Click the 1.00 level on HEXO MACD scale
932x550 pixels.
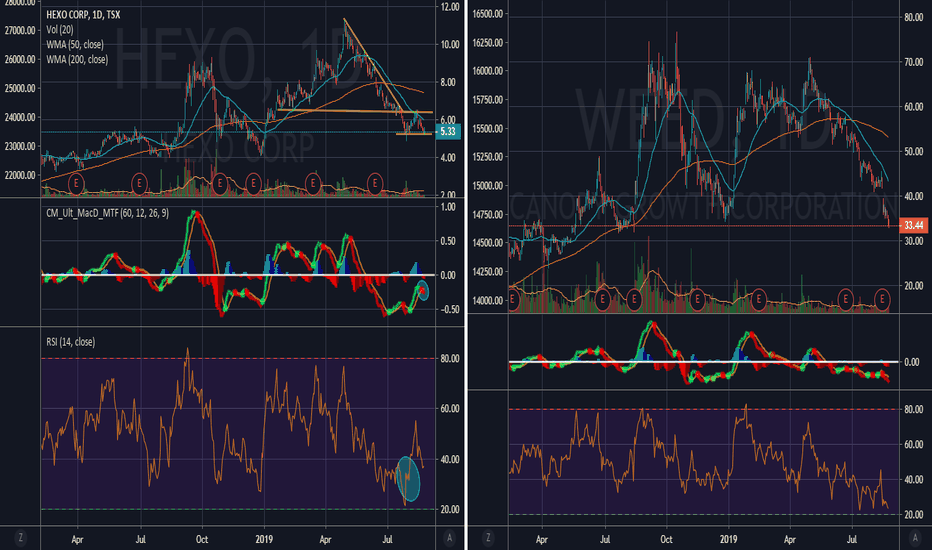tap(450, 207)
